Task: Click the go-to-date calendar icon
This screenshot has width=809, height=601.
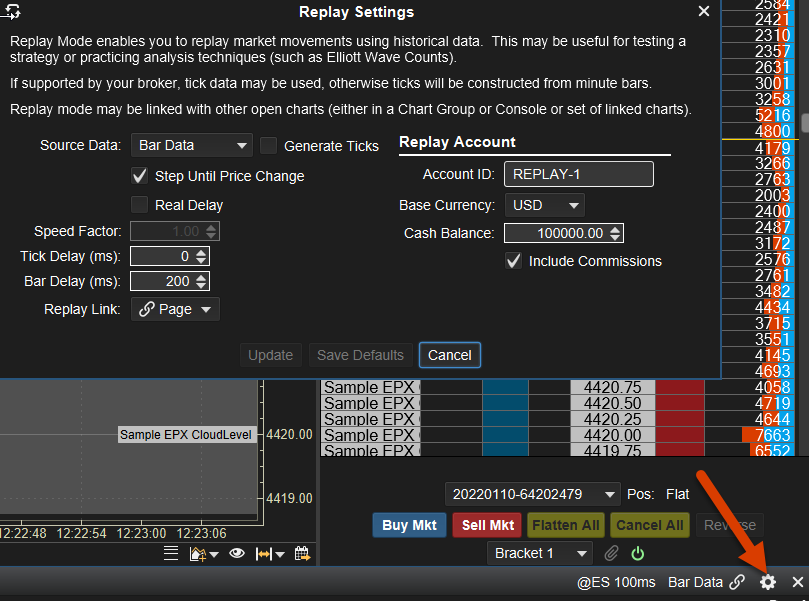Action: [x=301, y=553]
